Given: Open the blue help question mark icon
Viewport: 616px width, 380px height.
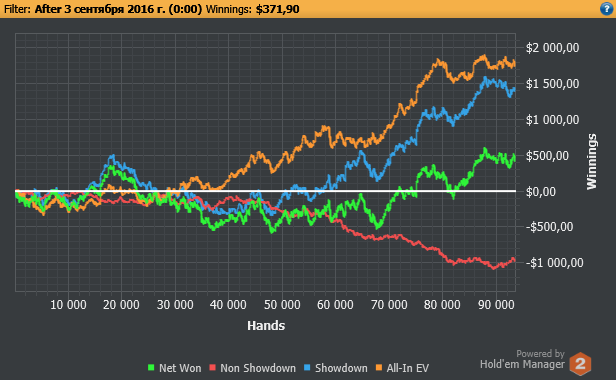Looking at the screenshot, I should [x=607, y=9].
